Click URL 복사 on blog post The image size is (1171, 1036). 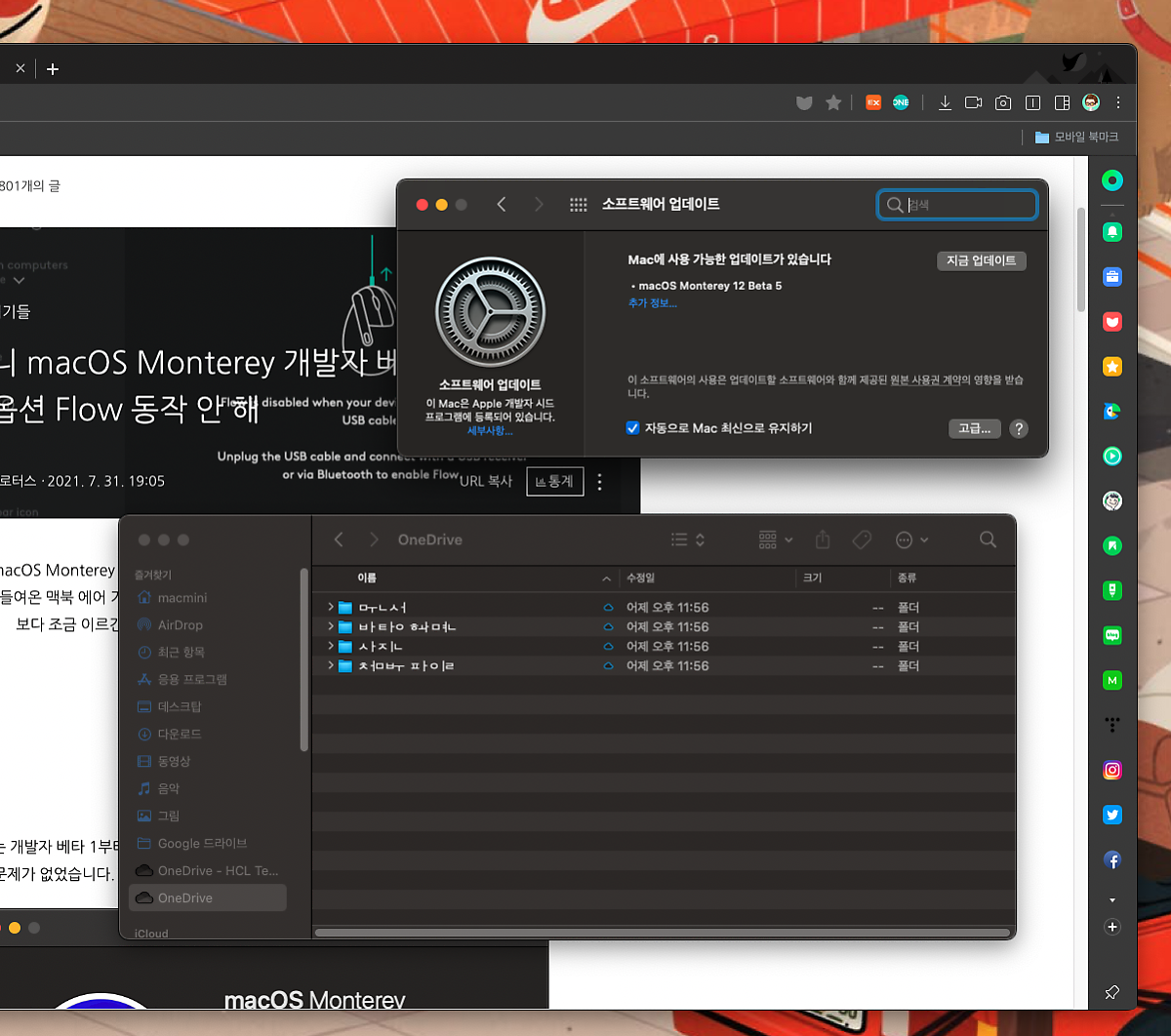point(486,481)
